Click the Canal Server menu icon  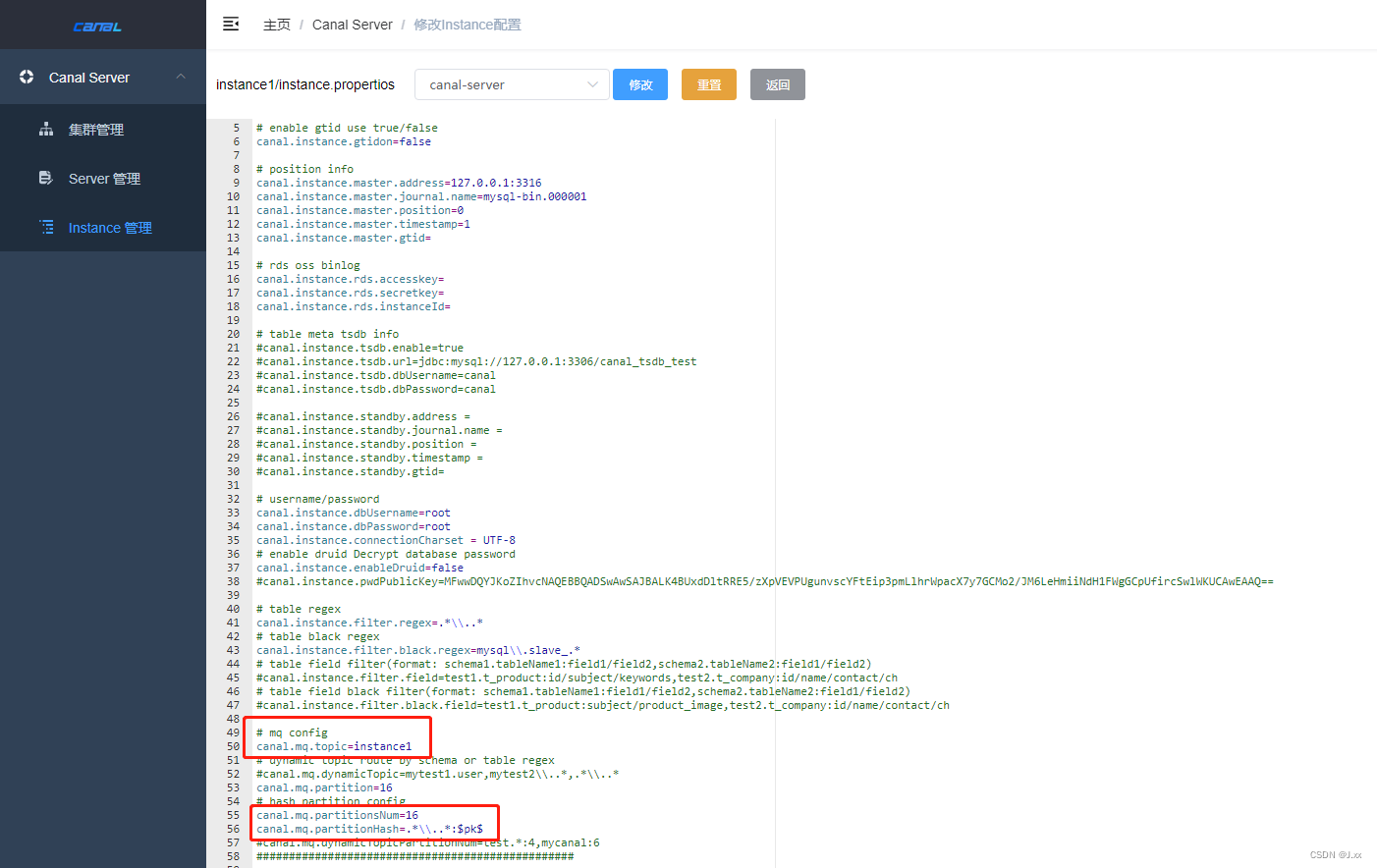(x=27, y=77)
